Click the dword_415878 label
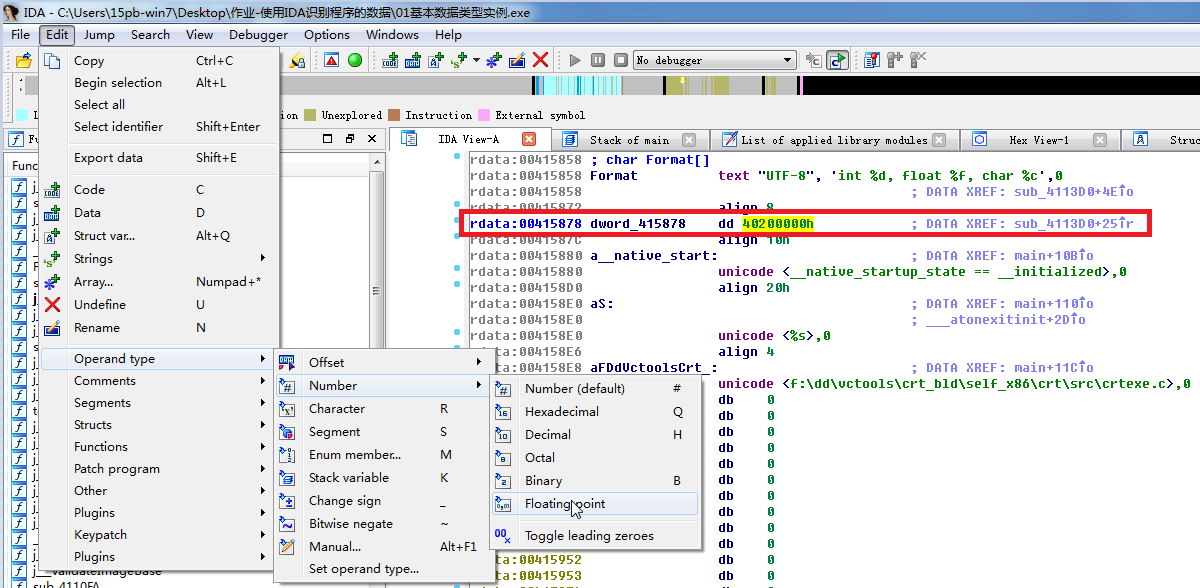The image size is (1200, 588). [638, 224]
